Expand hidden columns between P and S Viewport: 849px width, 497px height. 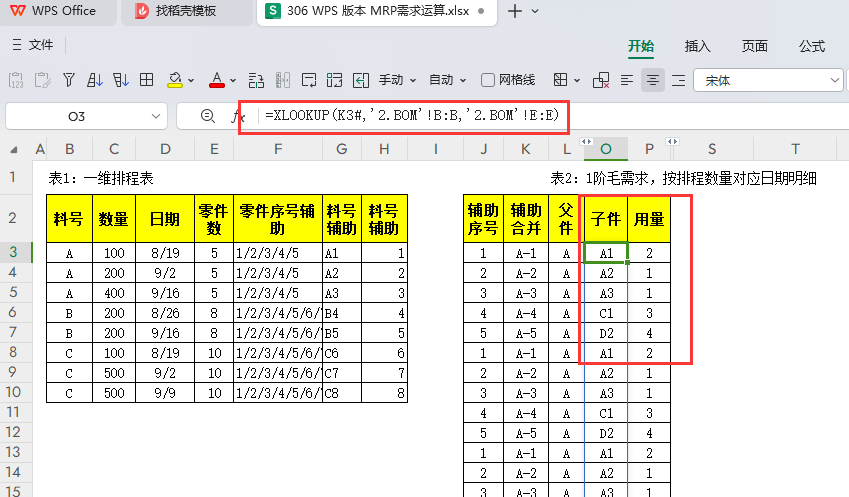pyautogui.click(x=672, y=141)
